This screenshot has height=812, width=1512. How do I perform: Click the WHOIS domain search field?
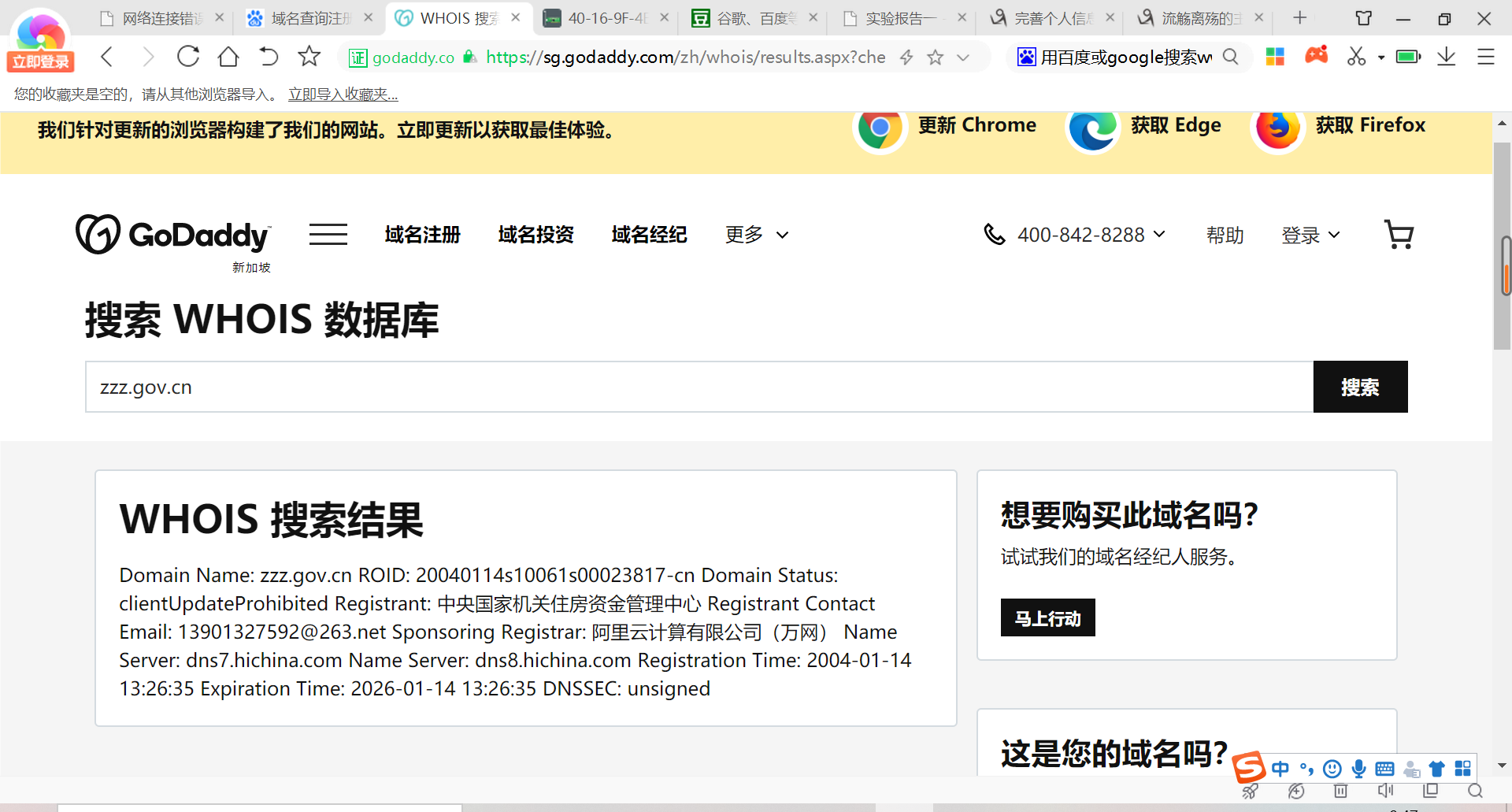click(699, 387)
